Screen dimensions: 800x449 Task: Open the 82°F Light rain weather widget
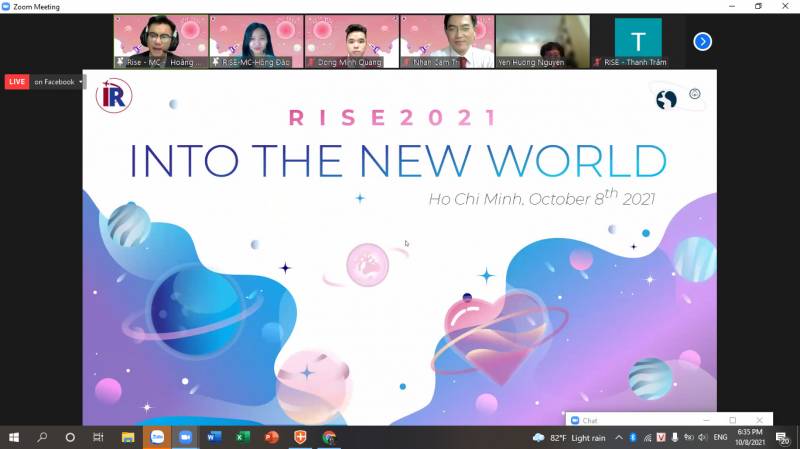coord(569,437)
